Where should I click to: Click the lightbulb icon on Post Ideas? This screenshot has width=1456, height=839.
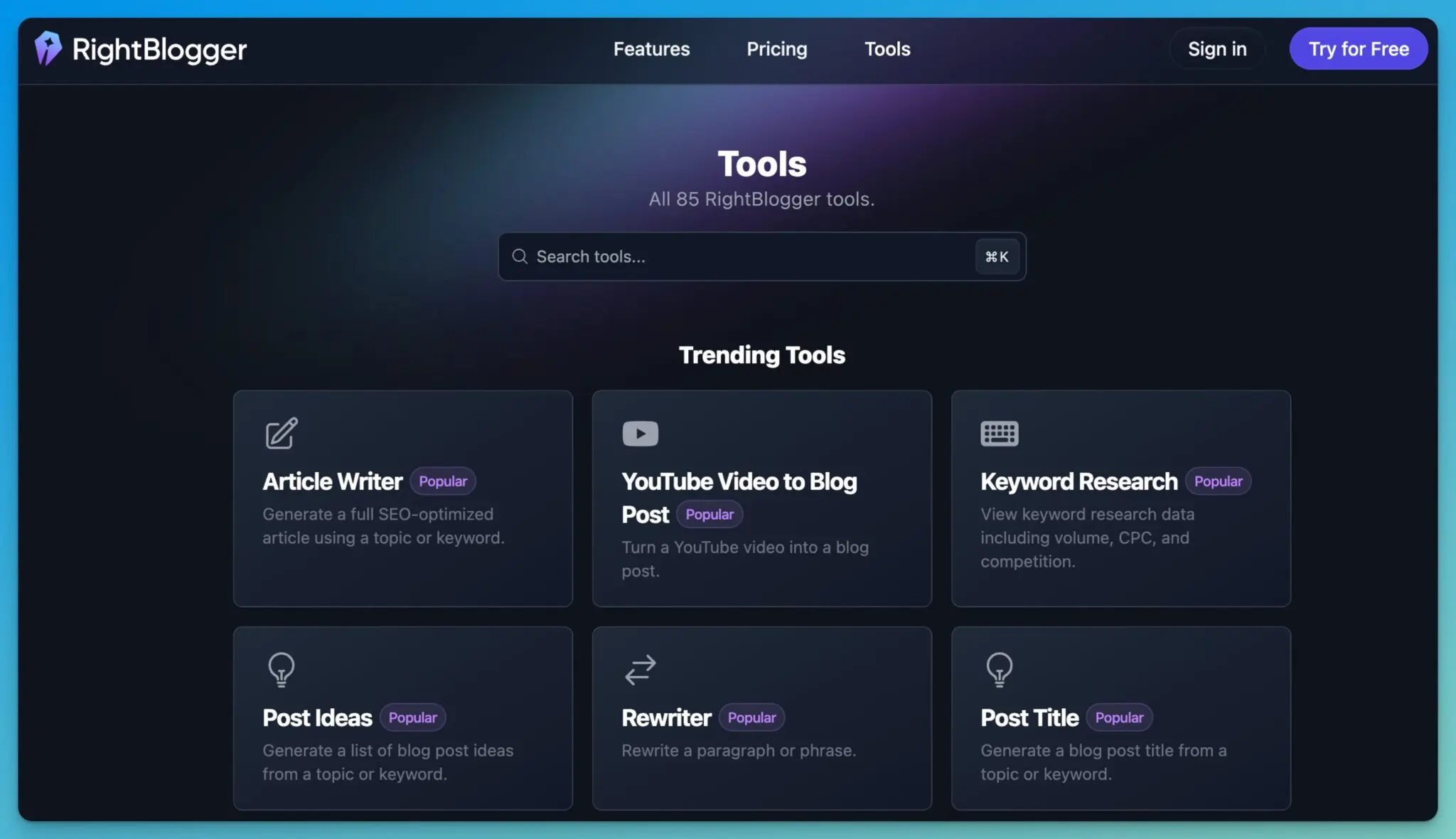[281, 669]
